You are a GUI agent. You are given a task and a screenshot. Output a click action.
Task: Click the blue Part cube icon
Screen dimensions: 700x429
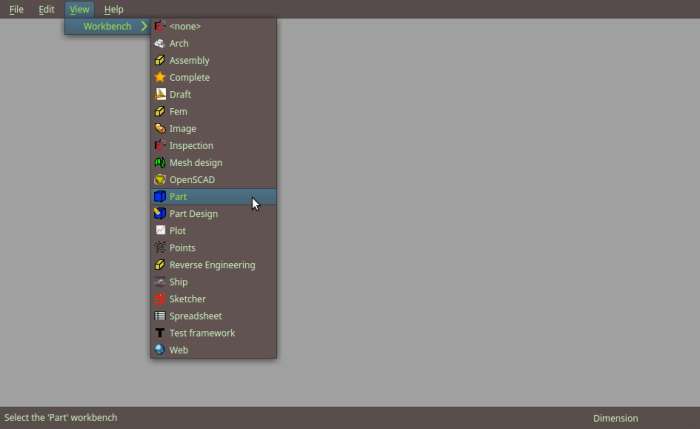coord(160,196)
